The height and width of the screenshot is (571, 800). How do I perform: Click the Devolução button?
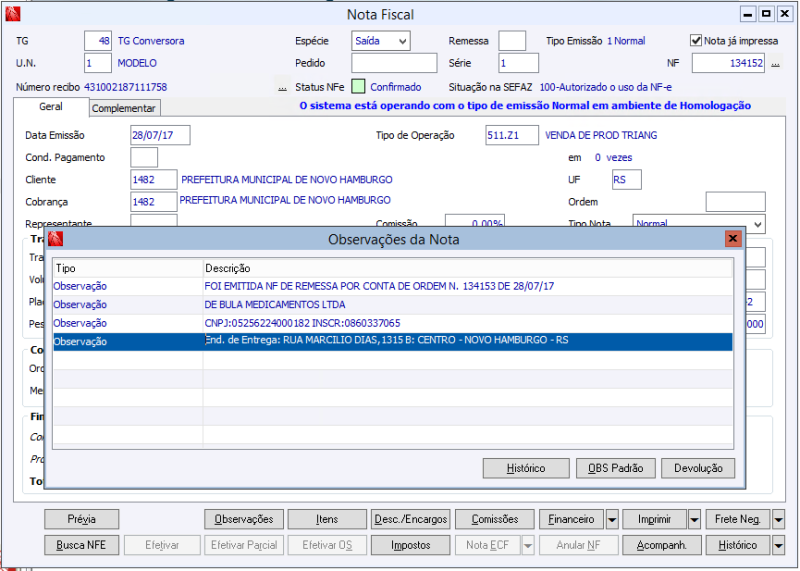(698, 468)
